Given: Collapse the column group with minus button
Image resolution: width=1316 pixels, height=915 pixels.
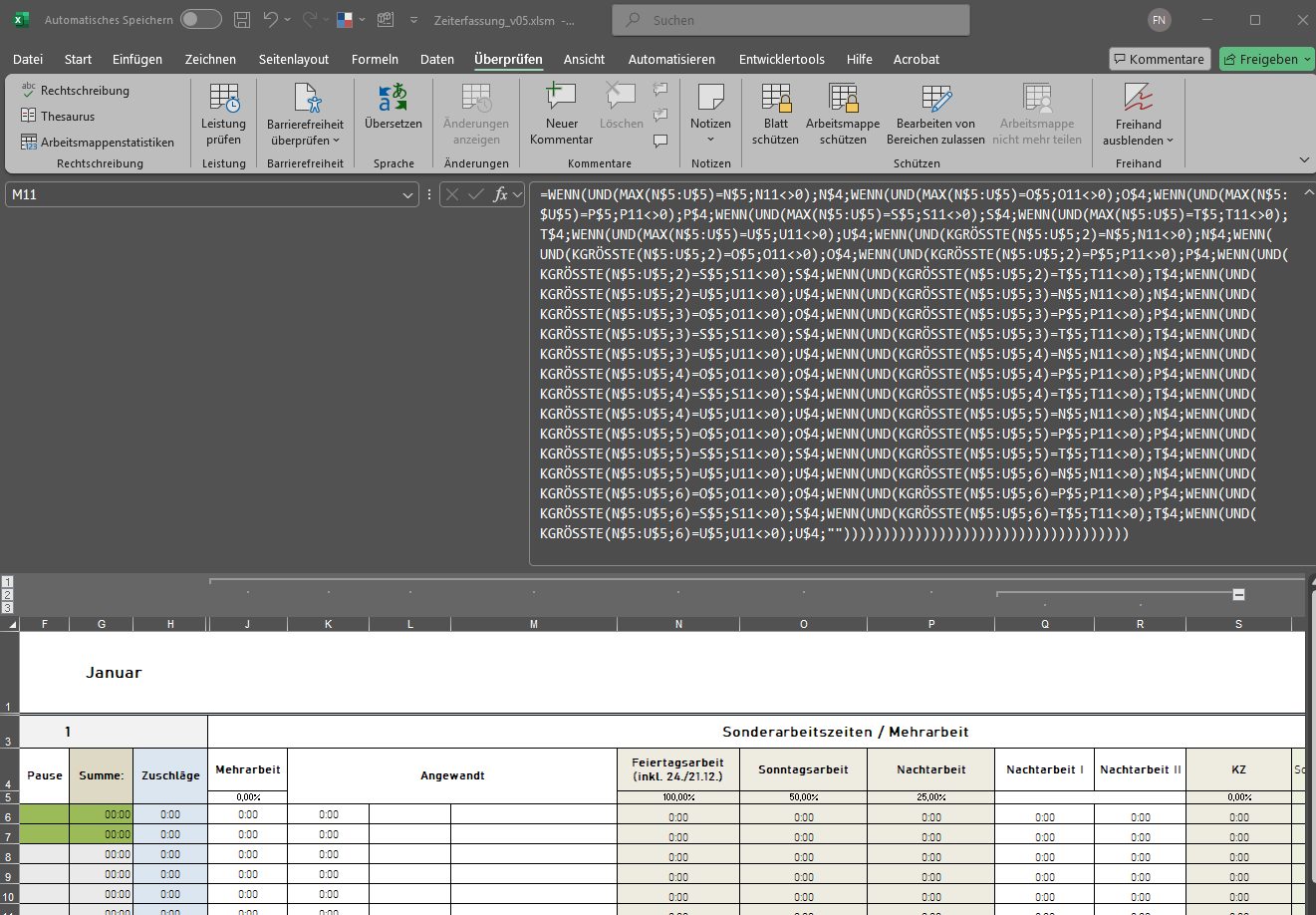Looking at the screenshot, I should point(1238,594).
